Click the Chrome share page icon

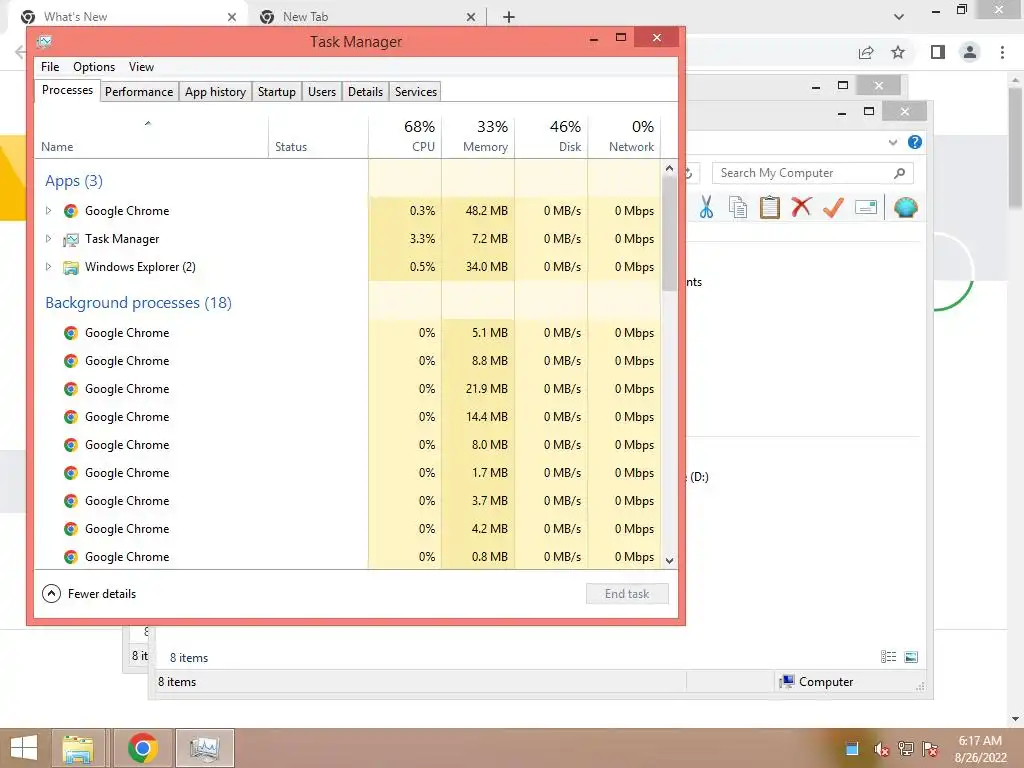point(866,53)
